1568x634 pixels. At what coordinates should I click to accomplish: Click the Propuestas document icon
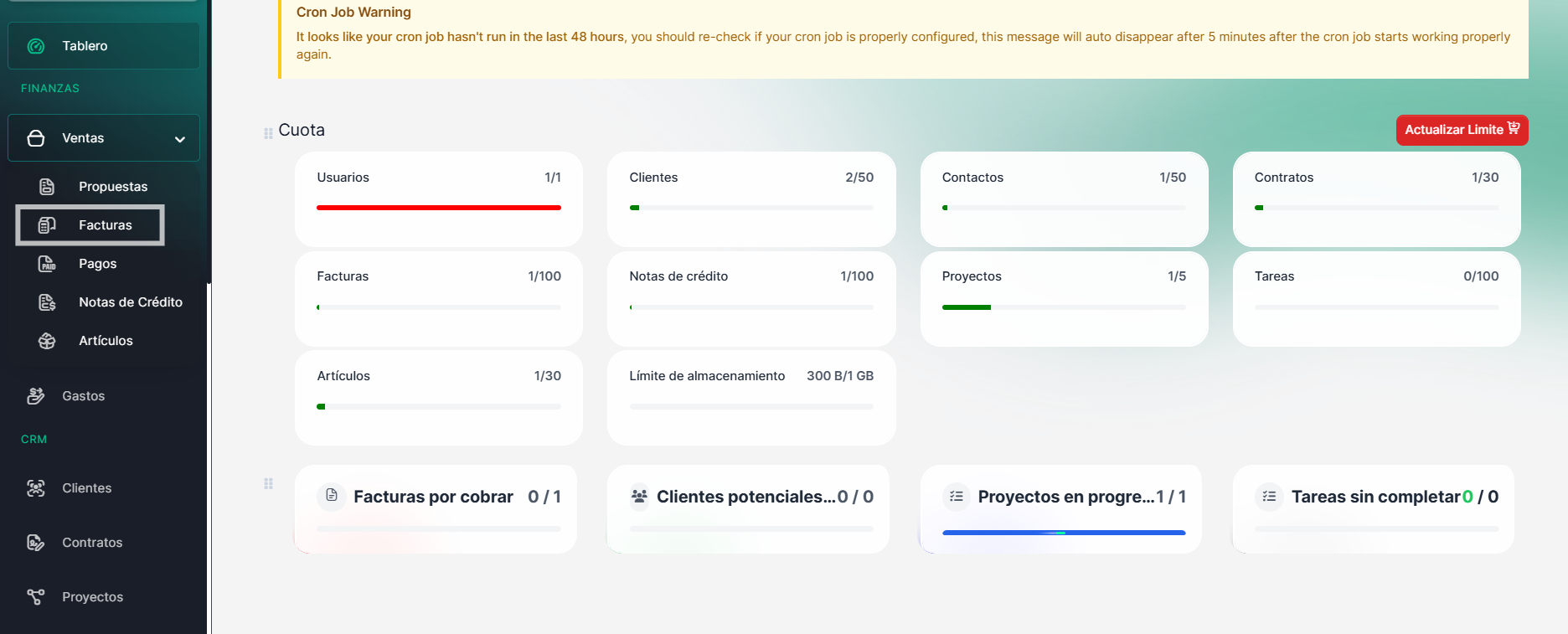(x=47, y=187)
